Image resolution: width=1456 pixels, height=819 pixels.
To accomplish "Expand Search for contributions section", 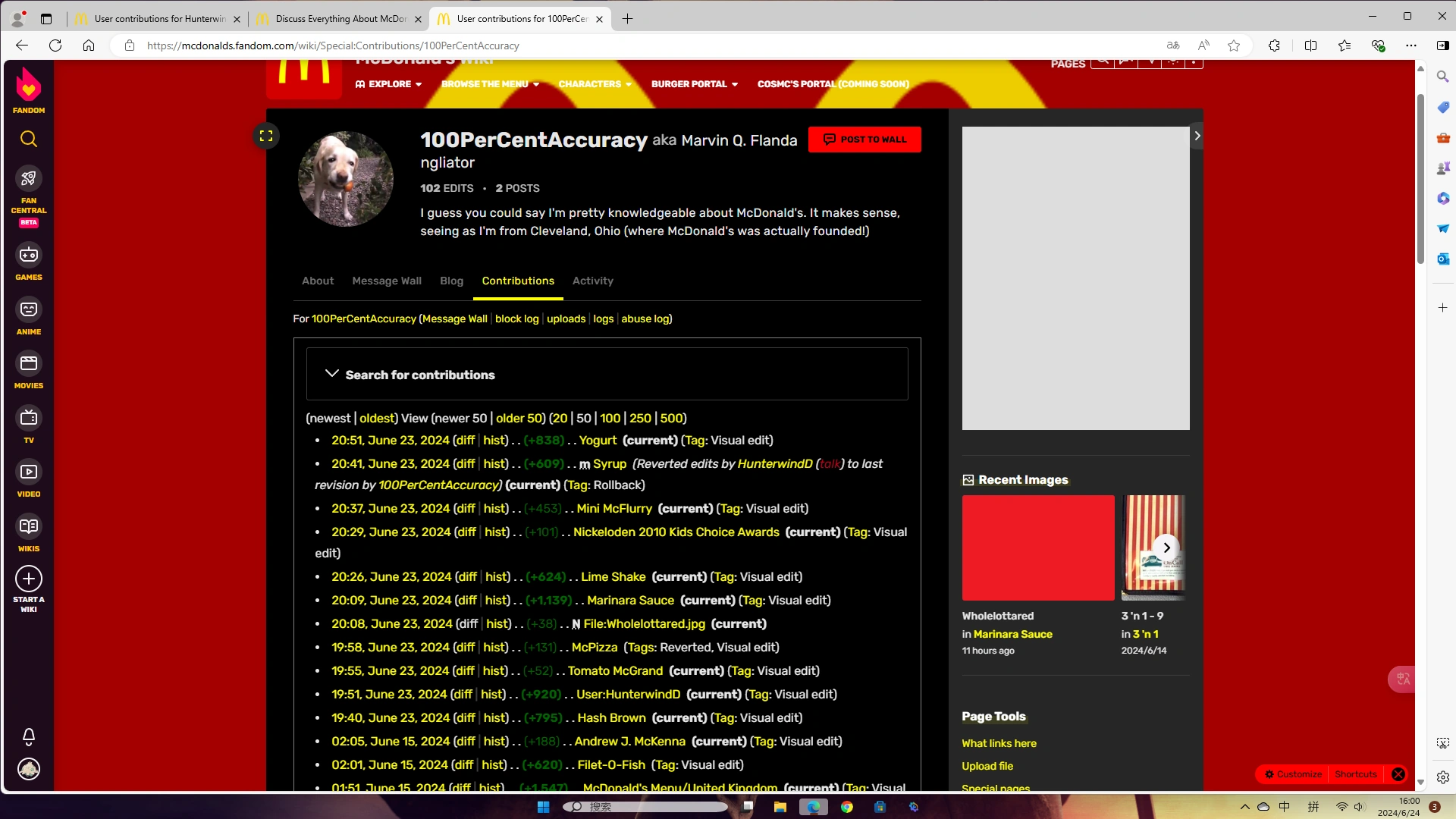I will pos(420,375).
